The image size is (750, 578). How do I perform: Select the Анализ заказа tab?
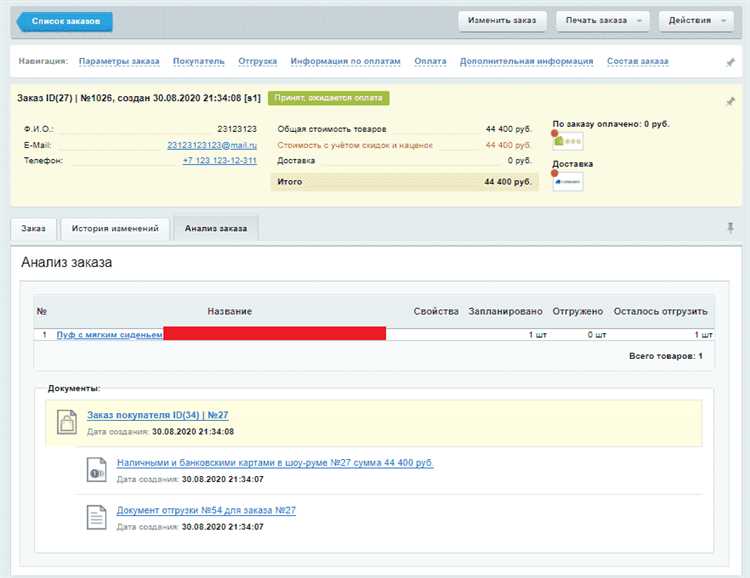216,229
